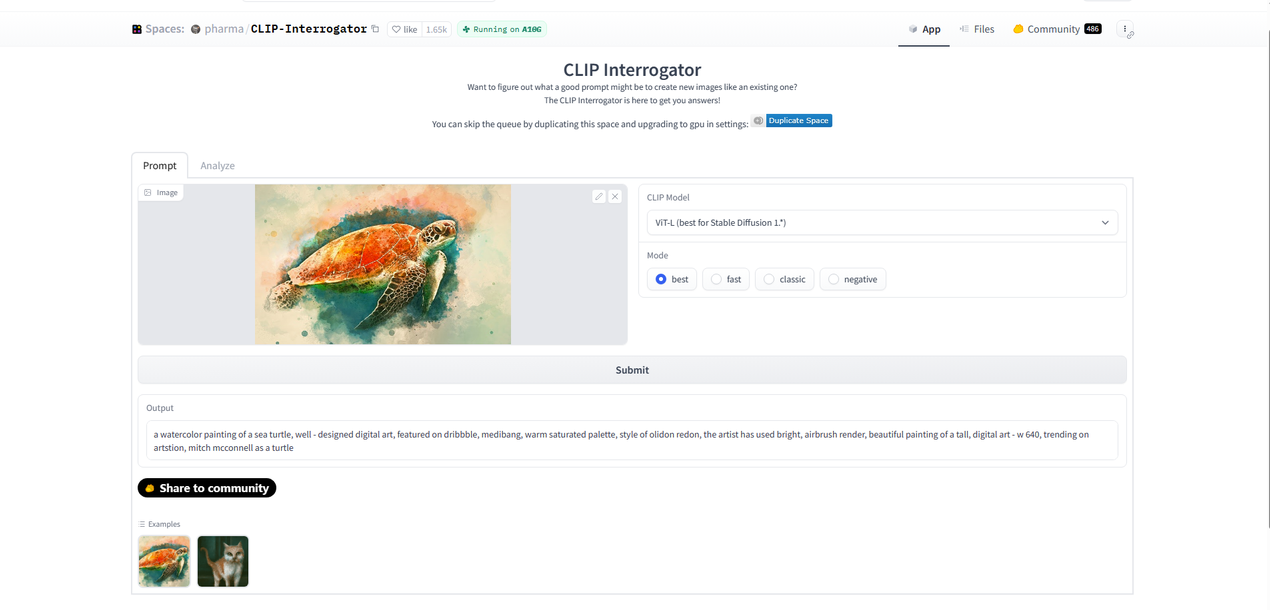Screen dimensions: 1270x610
Task: Select the cat example thumbnail
Action: point(223,561)
